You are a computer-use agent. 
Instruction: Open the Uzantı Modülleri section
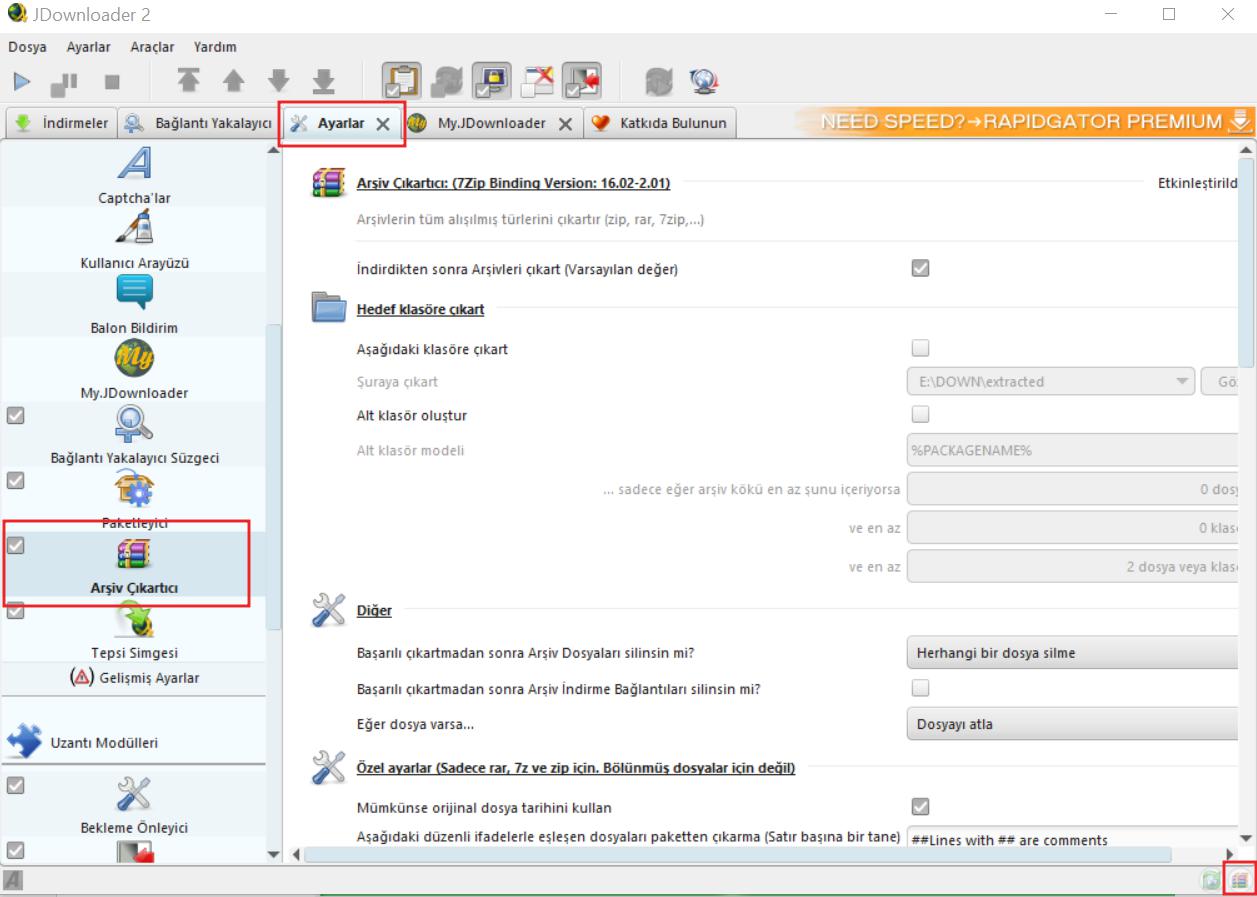tap(134, 742)
